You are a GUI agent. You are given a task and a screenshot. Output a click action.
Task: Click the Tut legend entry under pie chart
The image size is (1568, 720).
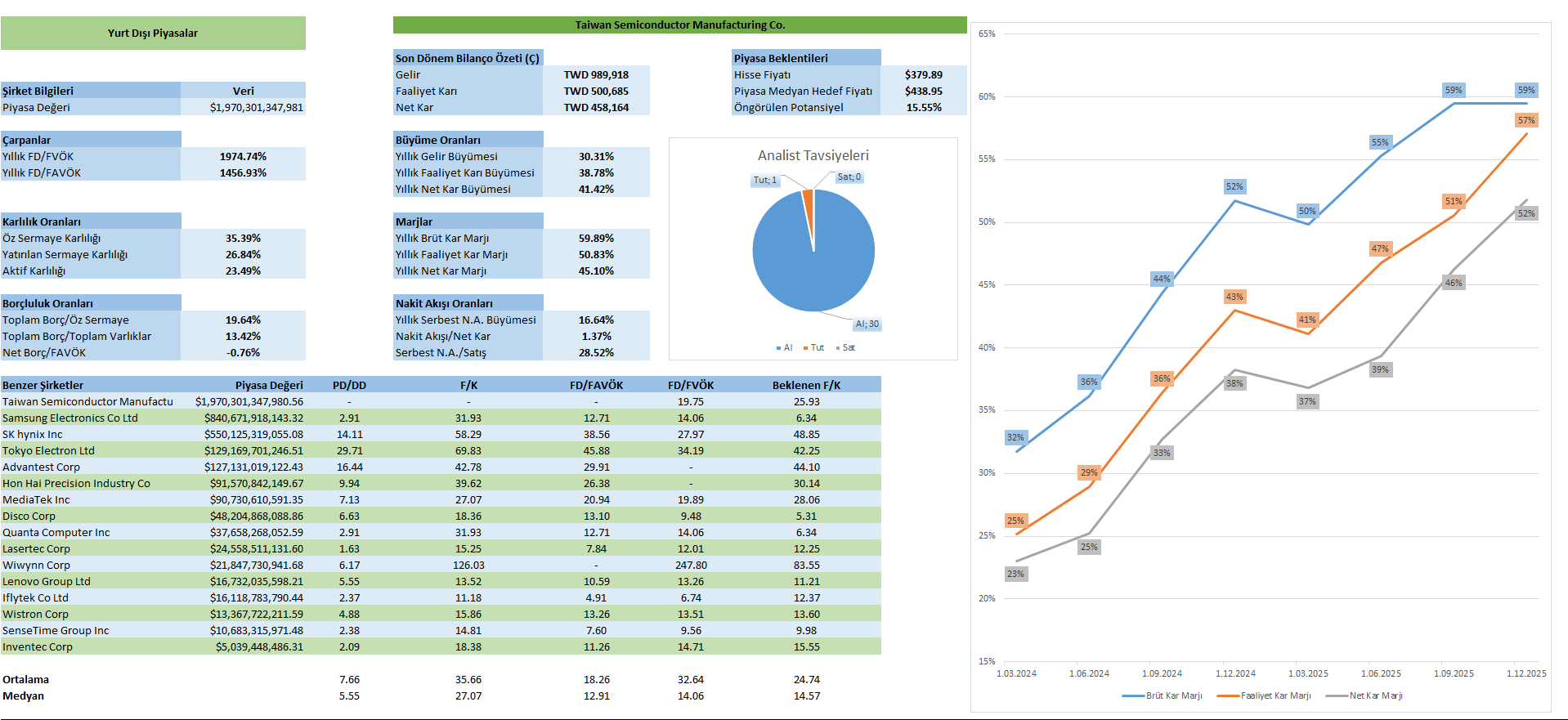coord(813,348)
